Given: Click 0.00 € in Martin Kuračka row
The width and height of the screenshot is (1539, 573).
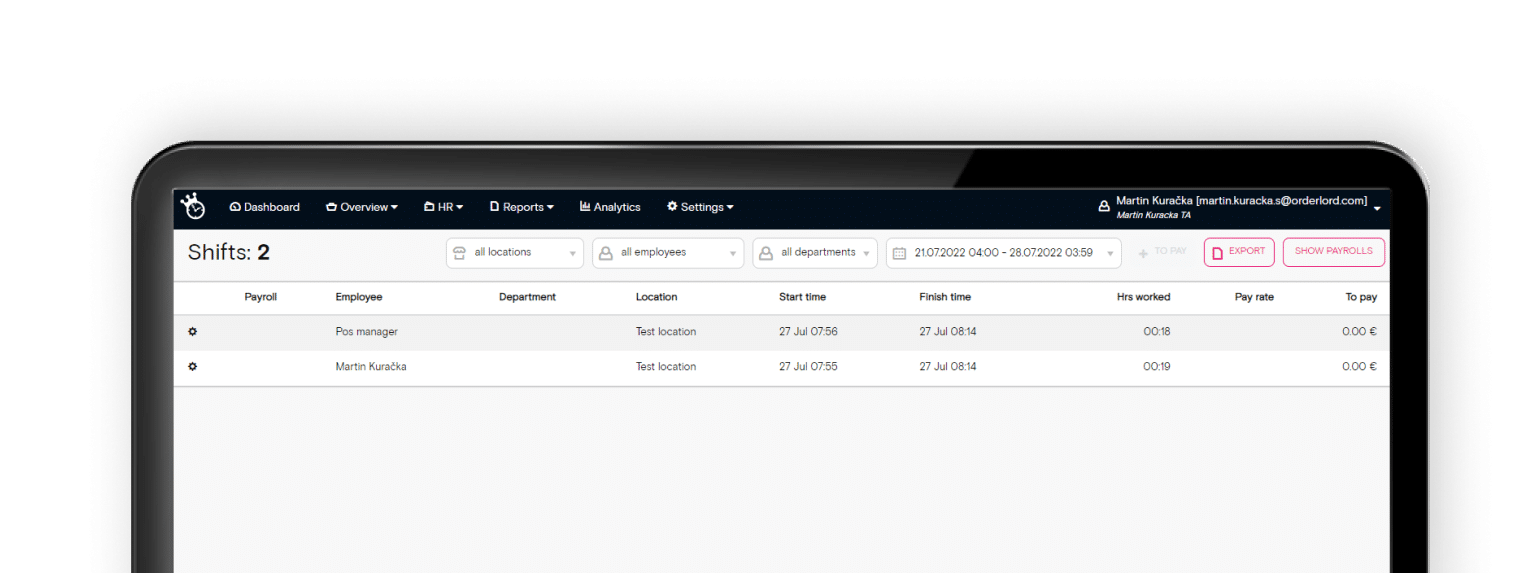Looking at the screenshot, I should pyautogui.click(x=1359, y=367).
